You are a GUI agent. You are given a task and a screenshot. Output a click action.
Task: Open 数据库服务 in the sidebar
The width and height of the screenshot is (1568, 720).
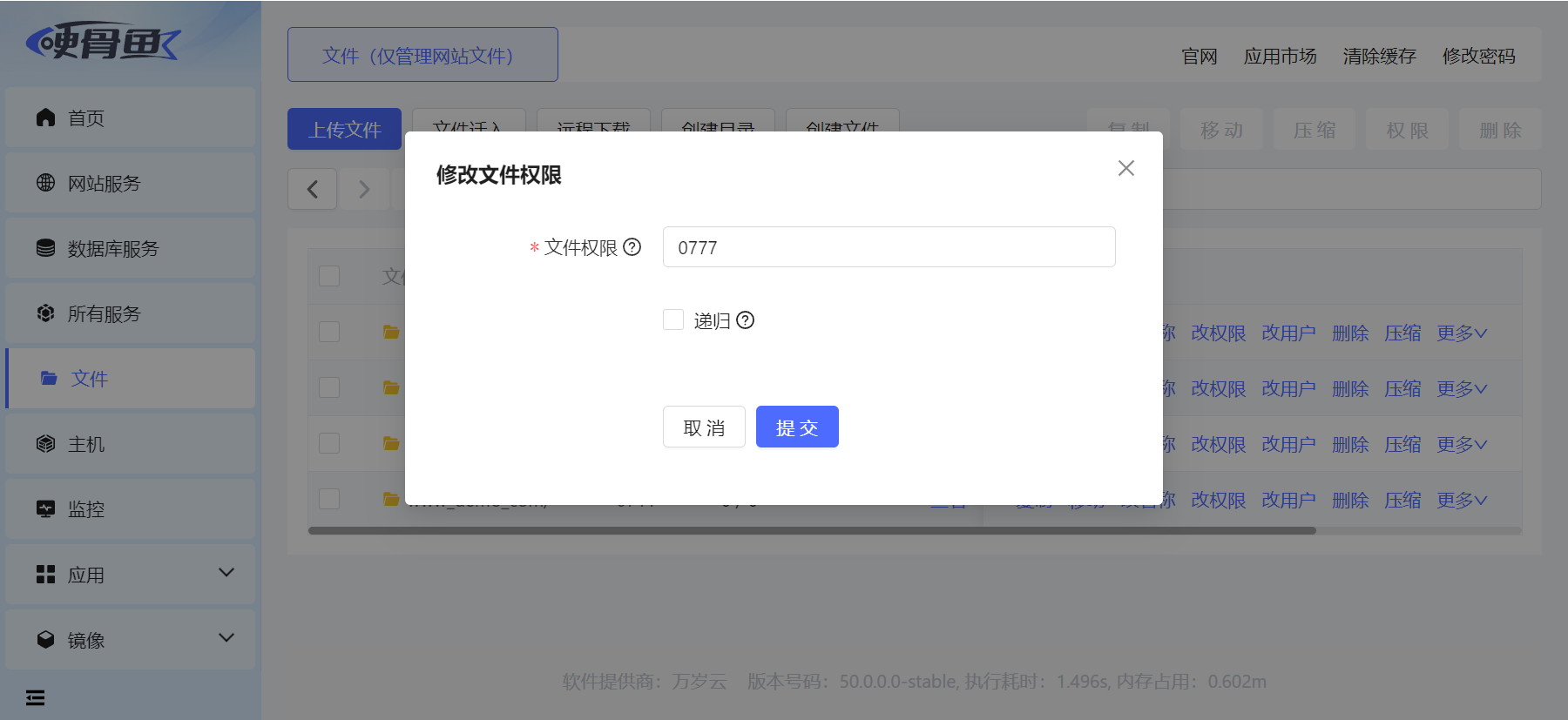point(131,248)
